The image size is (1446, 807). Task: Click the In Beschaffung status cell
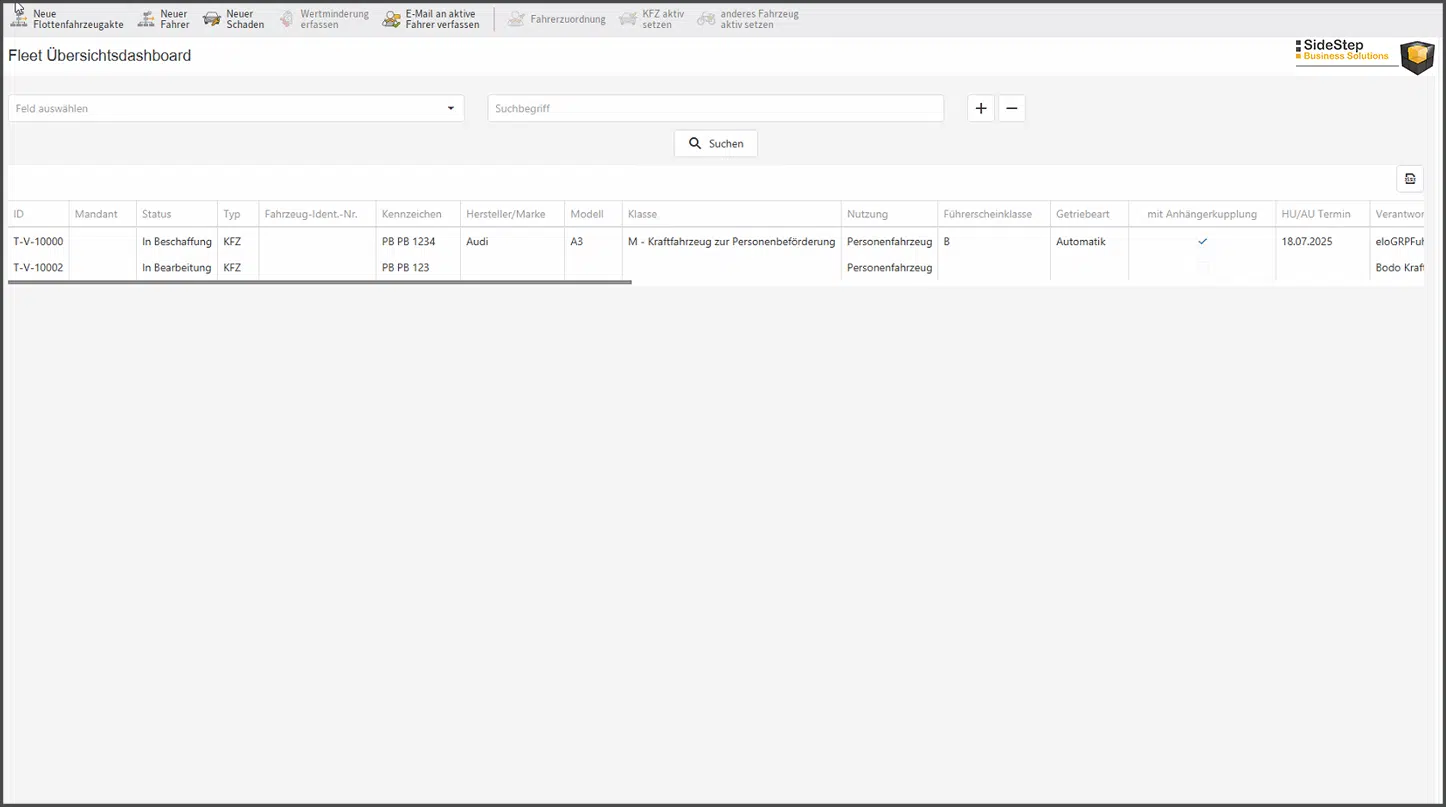(x=177, y=241)
